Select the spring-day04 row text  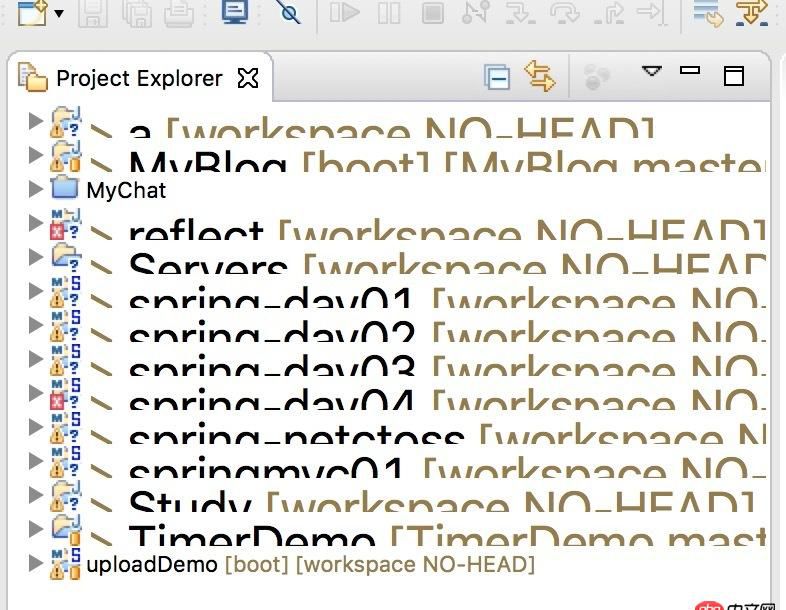[x=447, y=399]
